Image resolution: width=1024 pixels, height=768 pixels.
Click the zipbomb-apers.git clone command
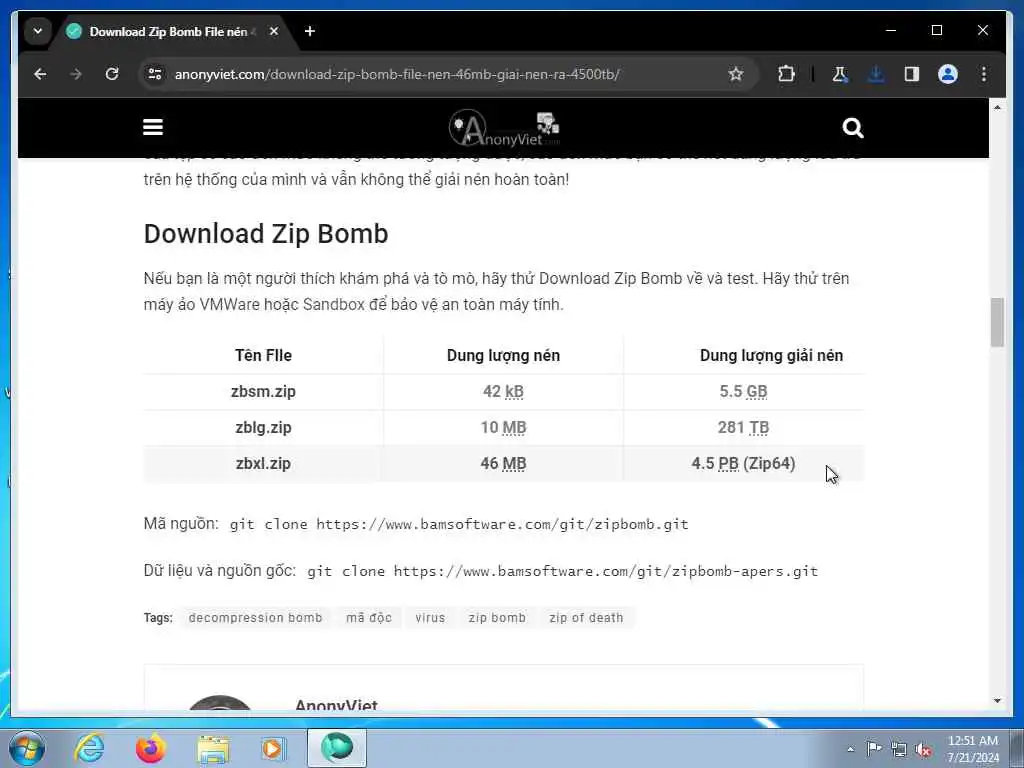coord(562,571)
